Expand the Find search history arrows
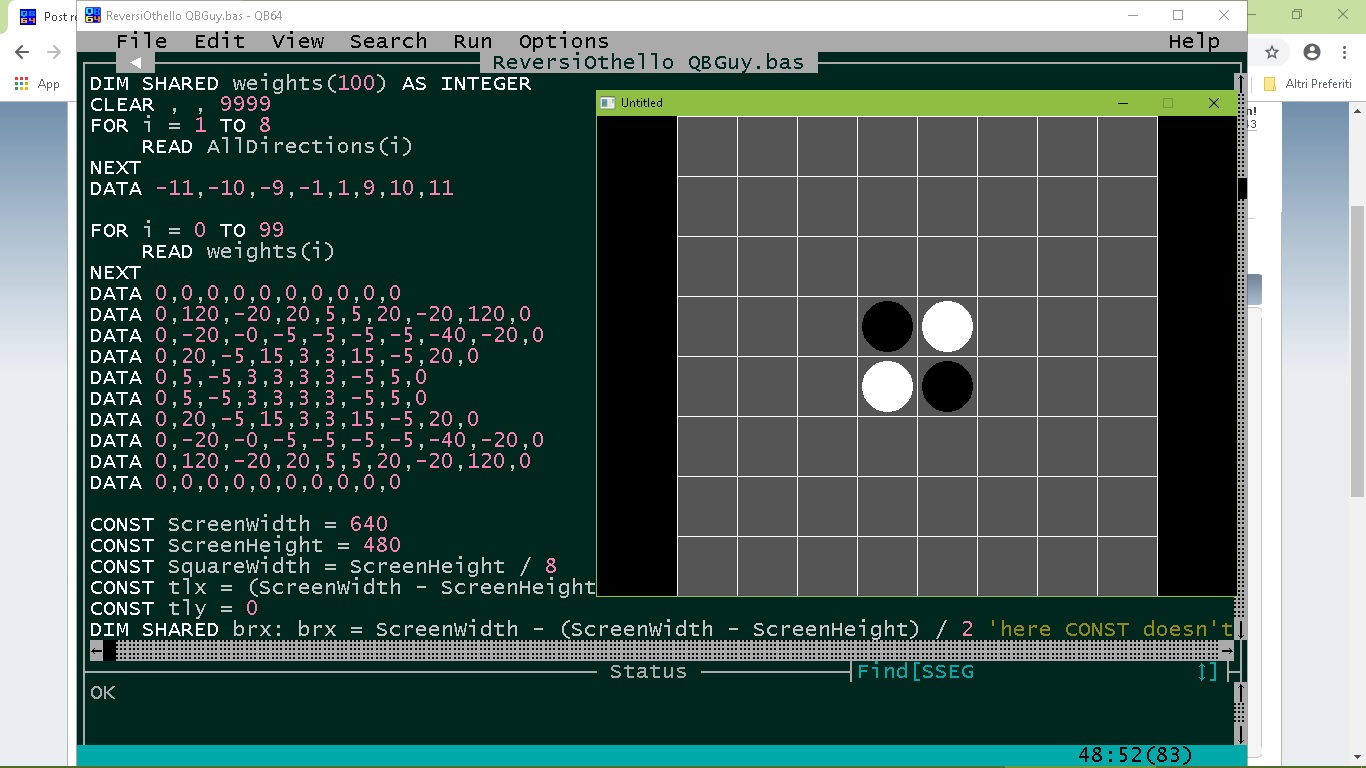1366x768 pixels. pyautogui.click(x=1208, y=672)
